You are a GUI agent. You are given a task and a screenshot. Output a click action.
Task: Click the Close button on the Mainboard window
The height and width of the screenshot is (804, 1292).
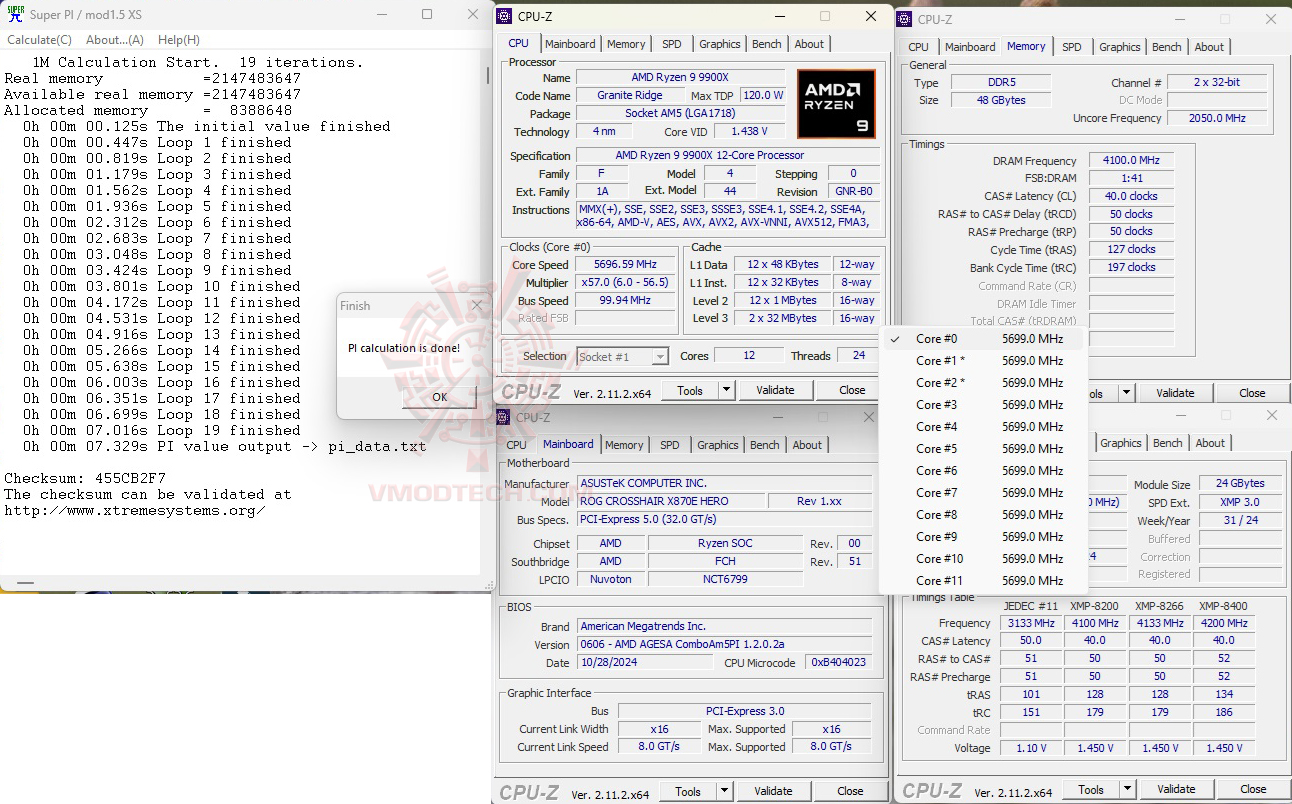[851, 790]
